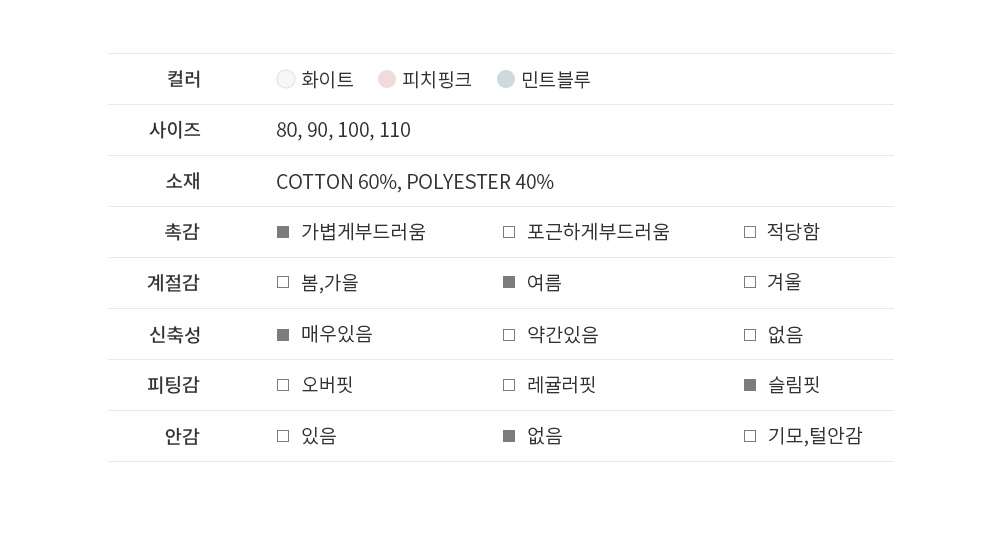Toggle the 여름 season checkbox
The height and width of the screenshot is (540, 1000).
point(509,283)
